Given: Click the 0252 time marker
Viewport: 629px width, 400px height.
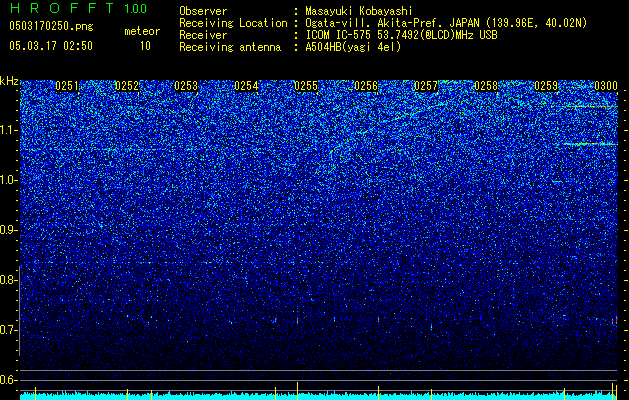Looking at the screenshot, I should coord(127,86).
